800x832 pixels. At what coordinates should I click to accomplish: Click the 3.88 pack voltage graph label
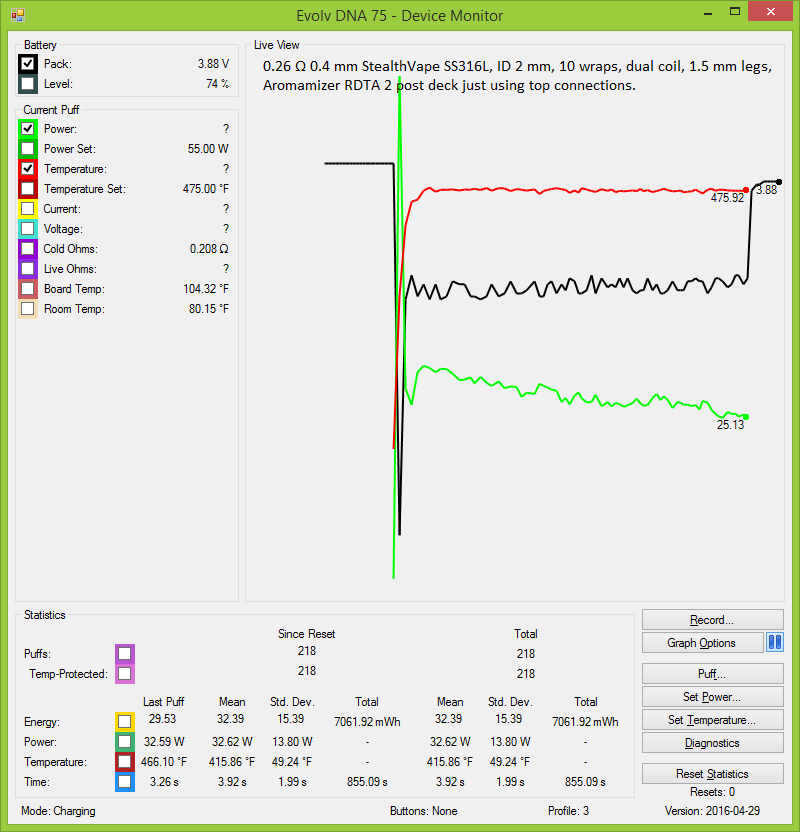(x=767, y=190)
